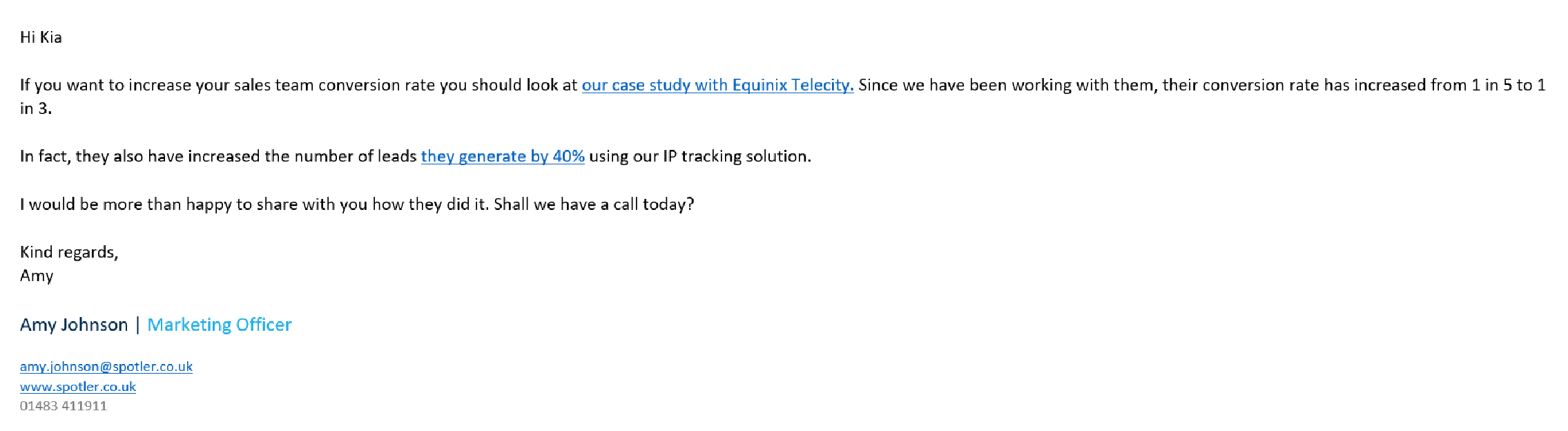Click the "Marketing Officer" job title
This screenshot has height=431, width=1568.
click(x=219, y=325)
